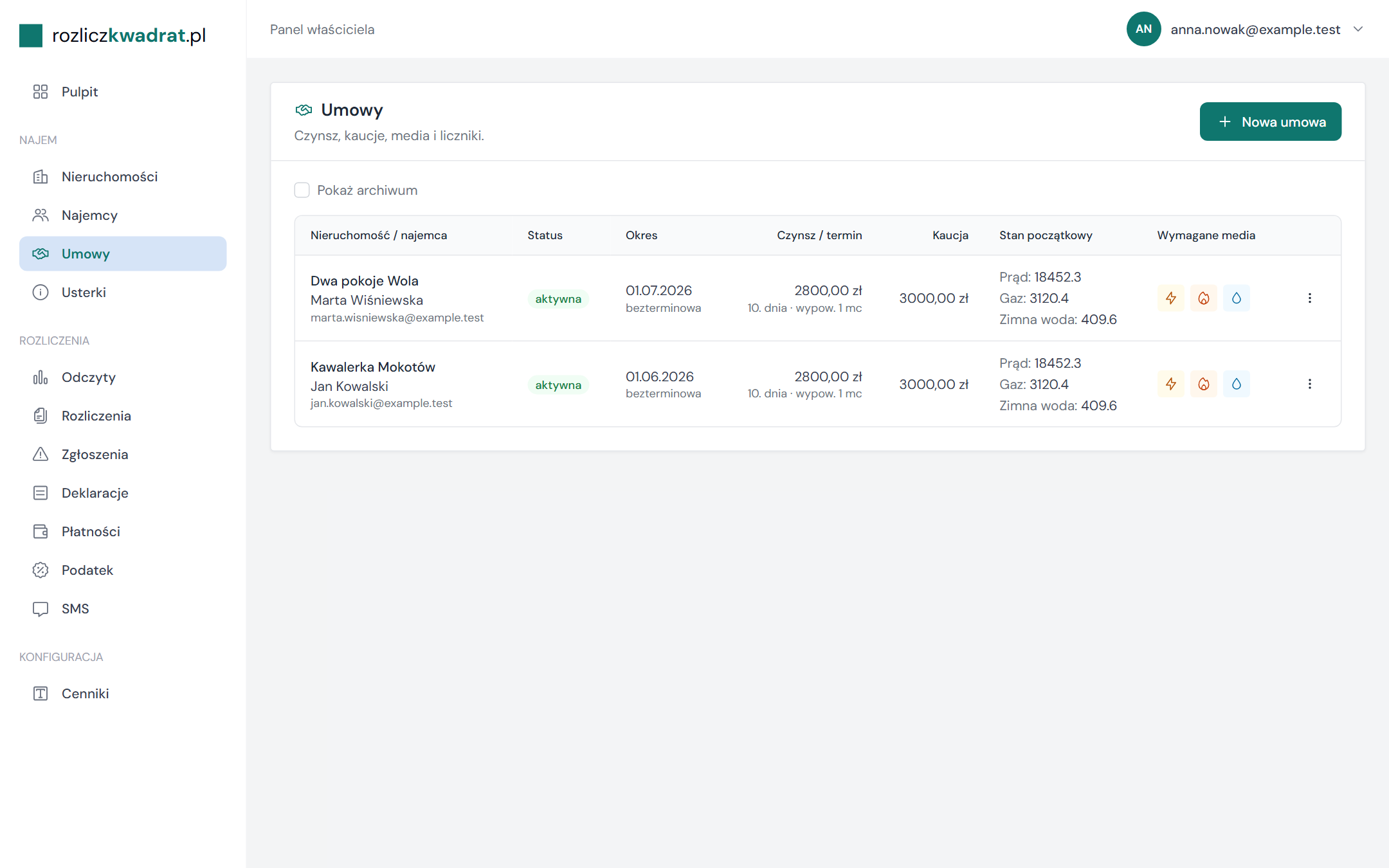1389x868 pixels.
Task: Click the AN user avatar
Action: click(x=1143, y=29)
